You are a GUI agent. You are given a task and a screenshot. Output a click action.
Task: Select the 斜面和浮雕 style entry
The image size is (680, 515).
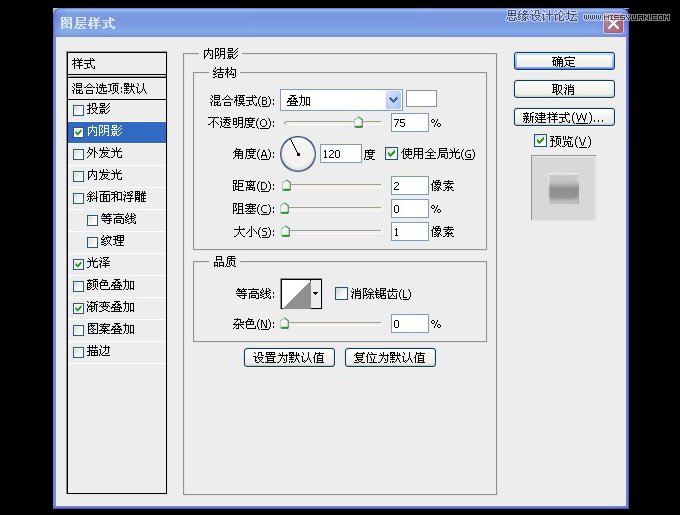tap(117, 198)
